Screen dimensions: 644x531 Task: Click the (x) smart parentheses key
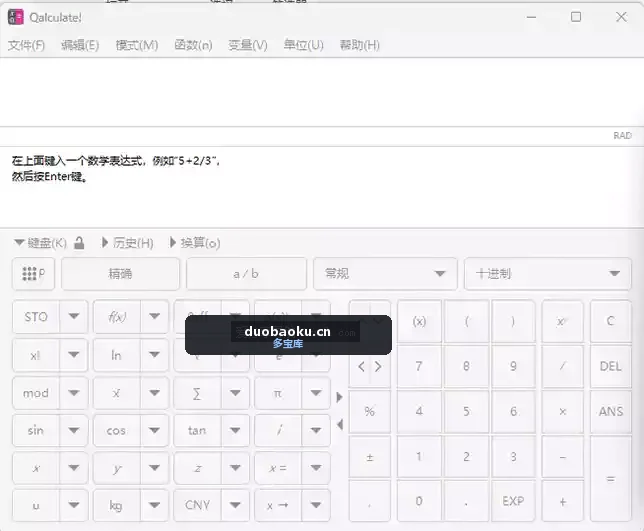419,321
